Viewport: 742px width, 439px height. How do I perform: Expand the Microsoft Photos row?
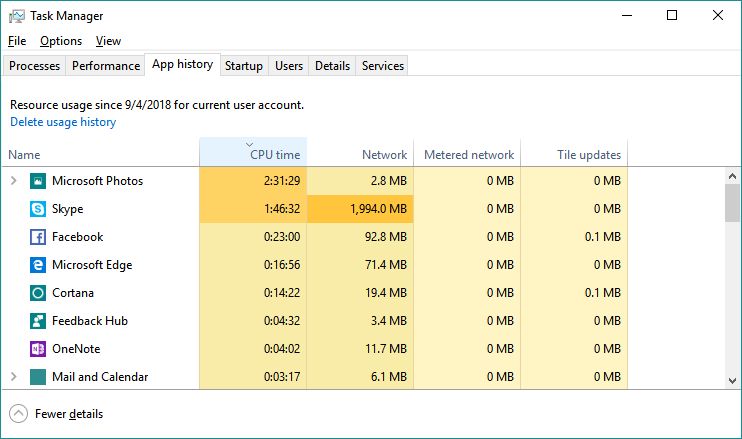[14, 180]
